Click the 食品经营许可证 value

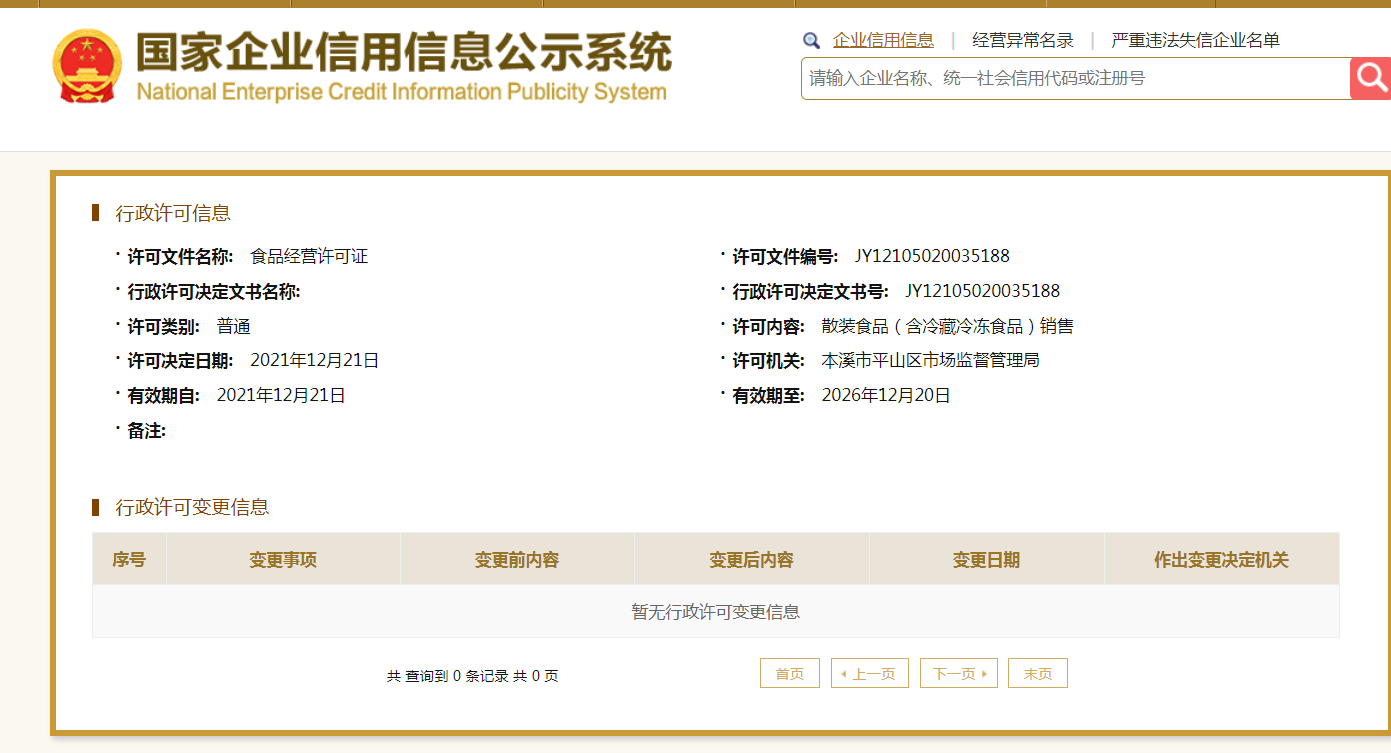coord(309,257)
